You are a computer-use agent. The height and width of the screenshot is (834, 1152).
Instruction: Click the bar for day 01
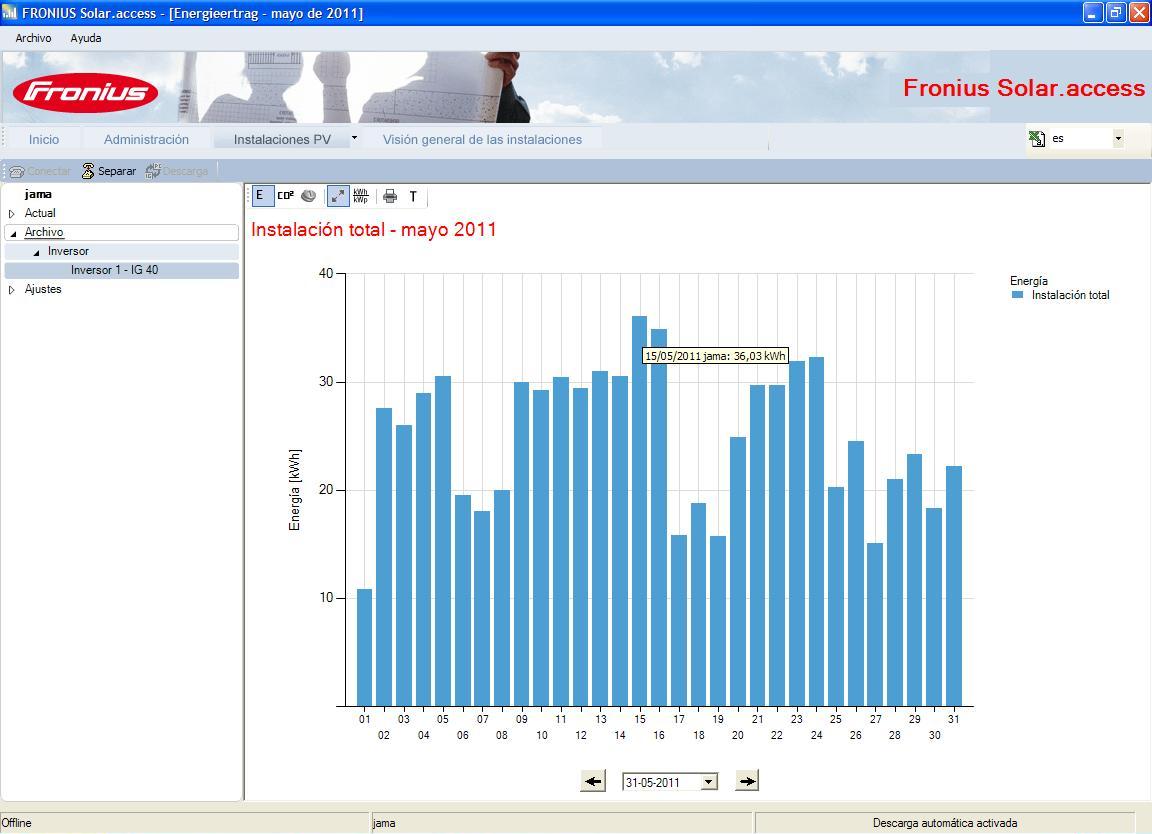tap(364, 647)
